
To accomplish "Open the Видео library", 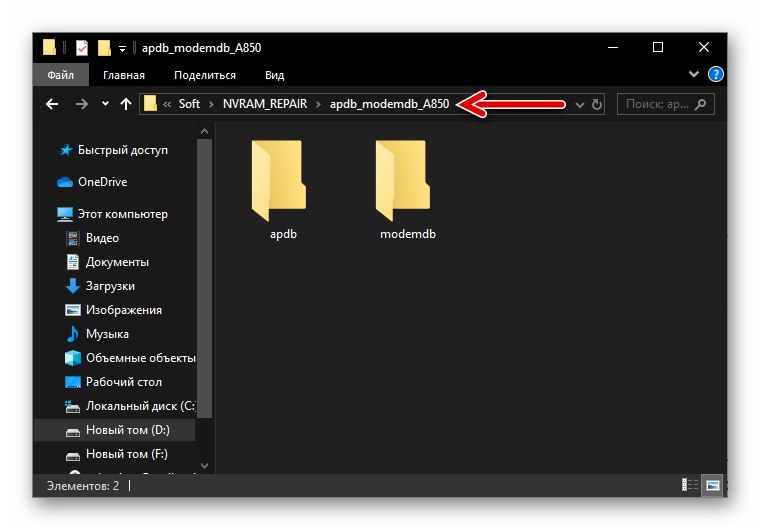I will [92, 238].
